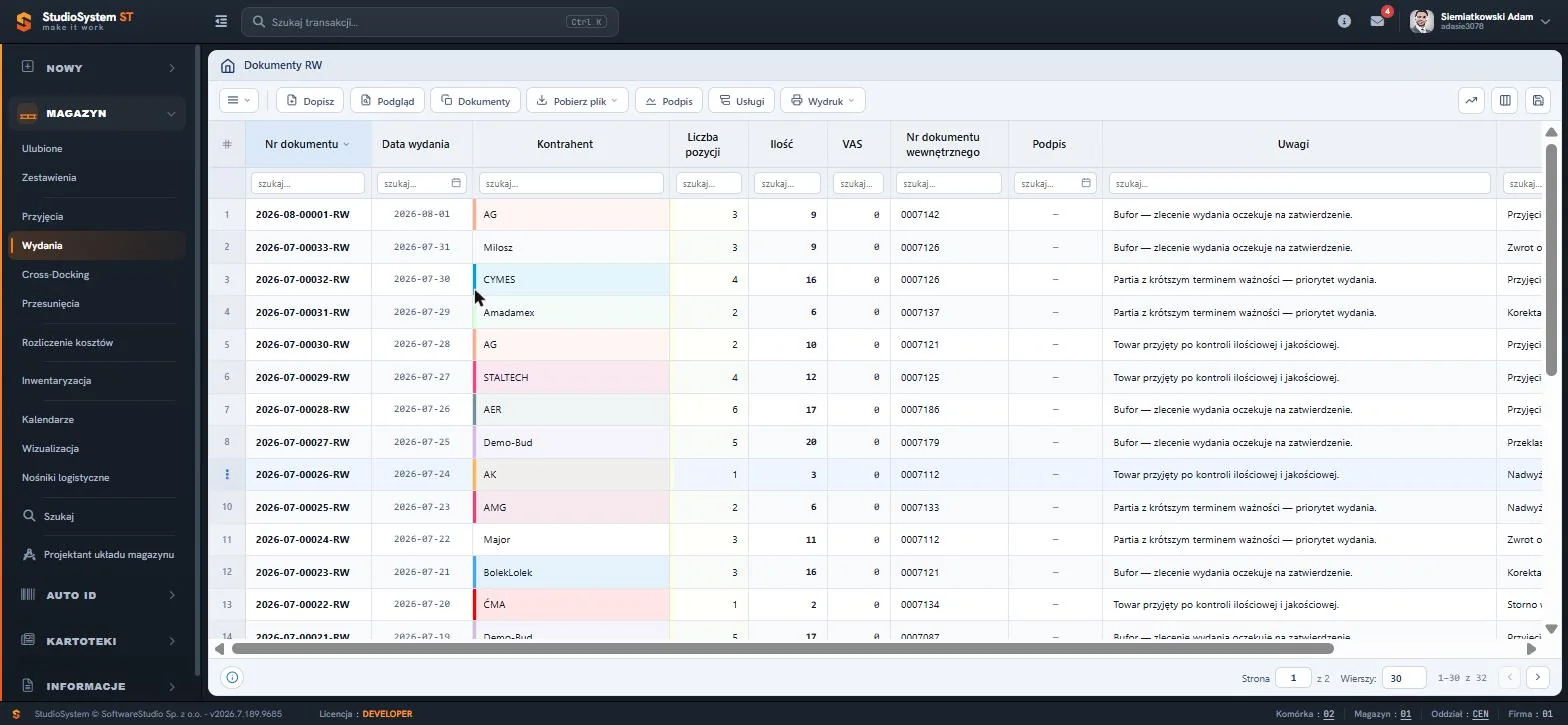Open Kalendarze in the sidebar

(x=48, y=420)
